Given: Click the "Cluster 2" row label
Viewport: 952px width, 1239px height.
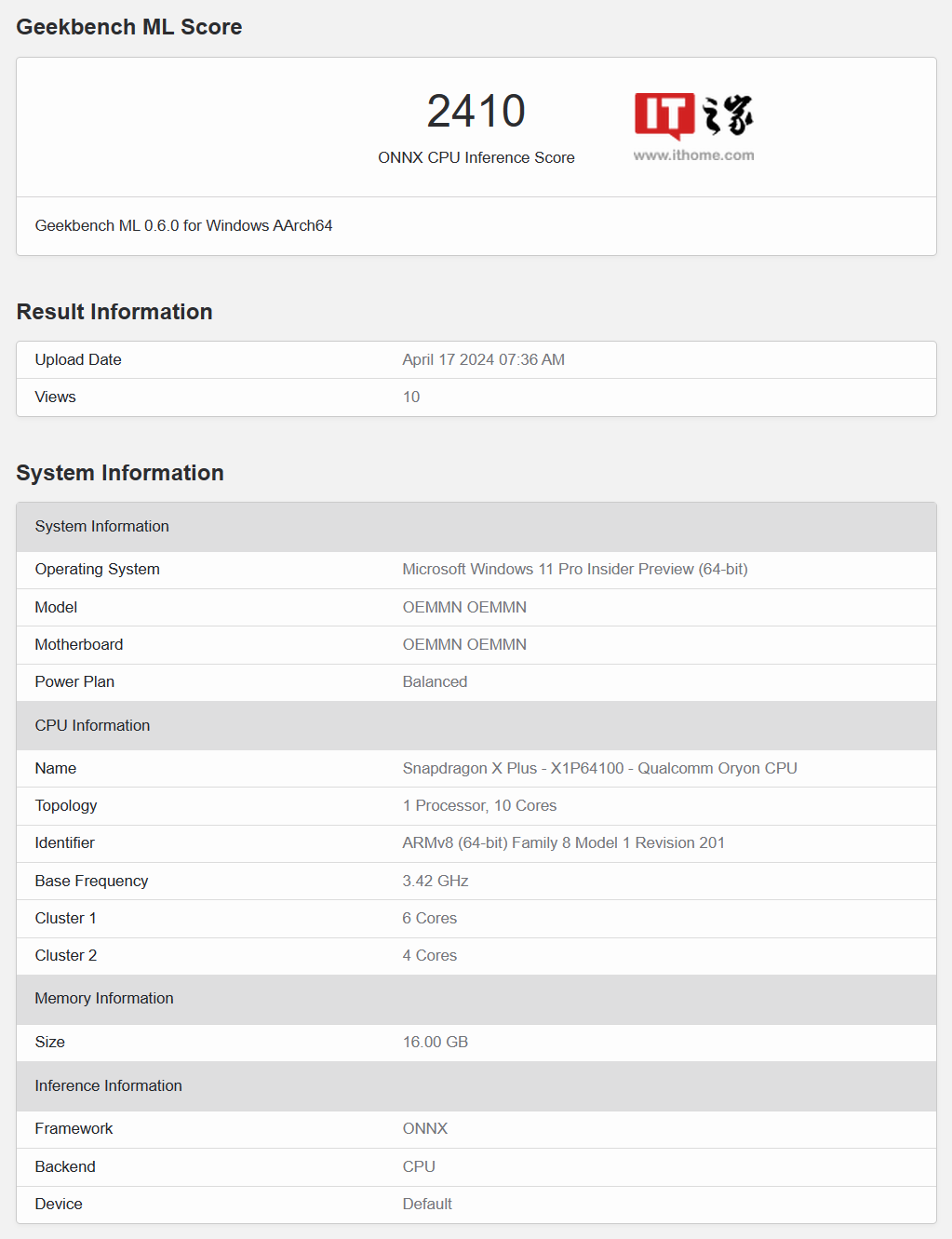Looking at the screenshot, I should click(x=66, y=956).
